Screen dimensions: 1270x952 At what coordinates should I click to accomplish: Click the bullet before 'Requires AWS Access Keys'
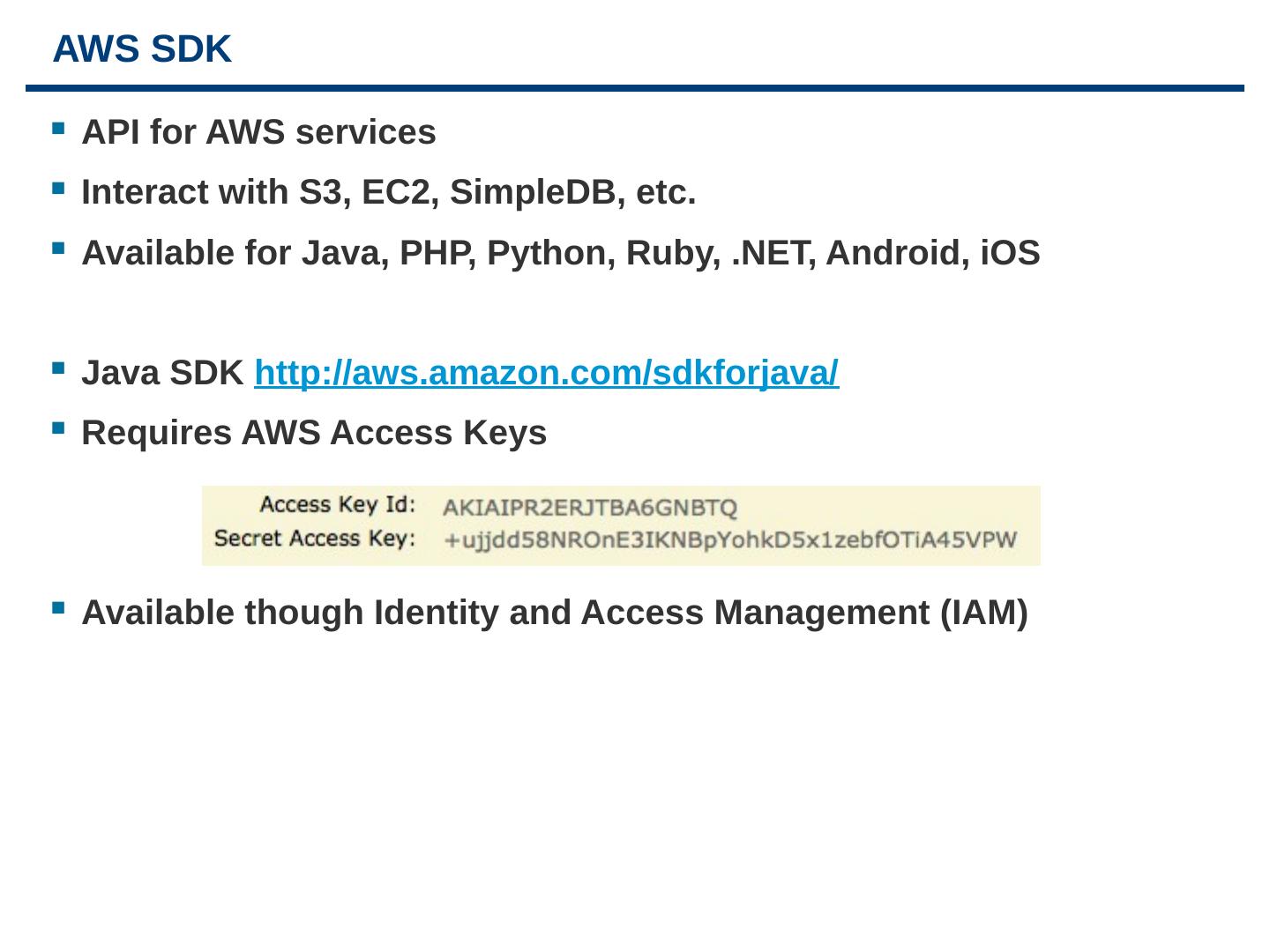(x=58, y=429)
